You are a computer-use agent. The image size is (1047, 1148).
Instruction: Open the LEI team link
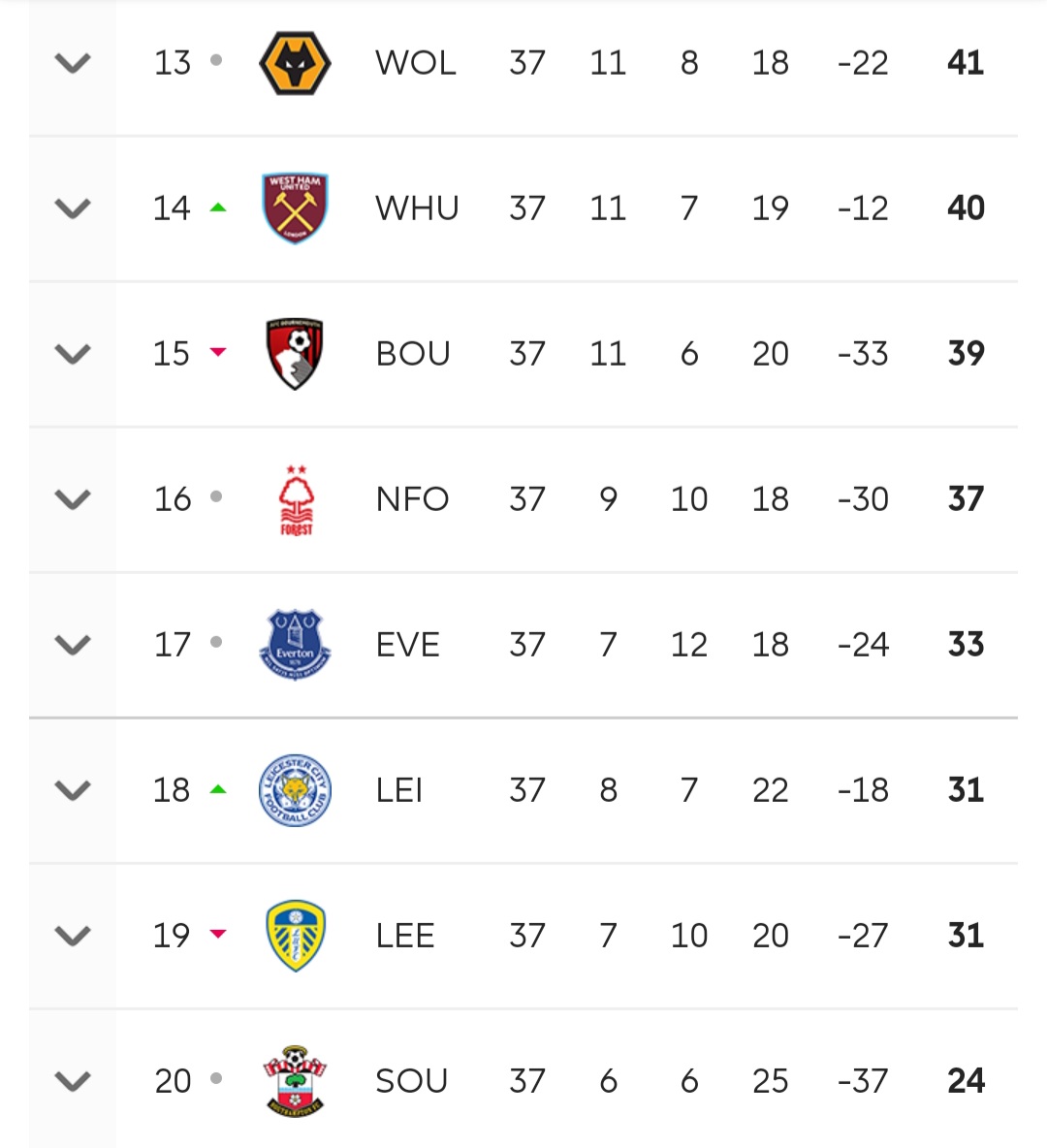(399, 790)
